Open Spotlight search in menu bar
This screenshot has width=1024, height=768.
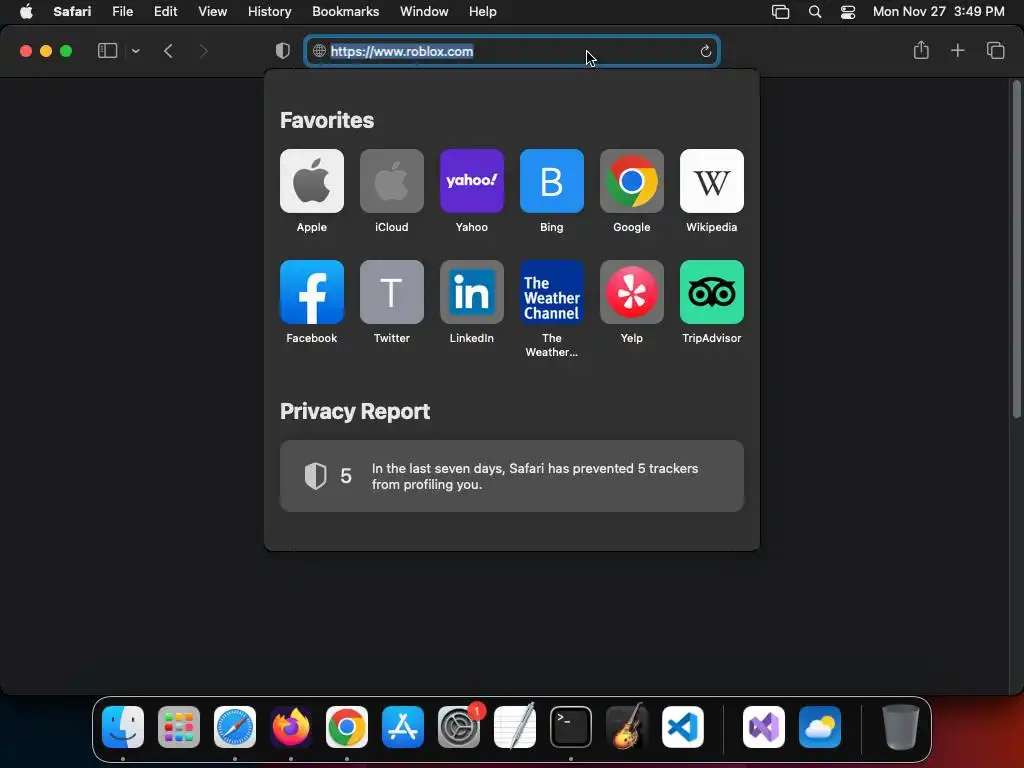coord(814,12)
